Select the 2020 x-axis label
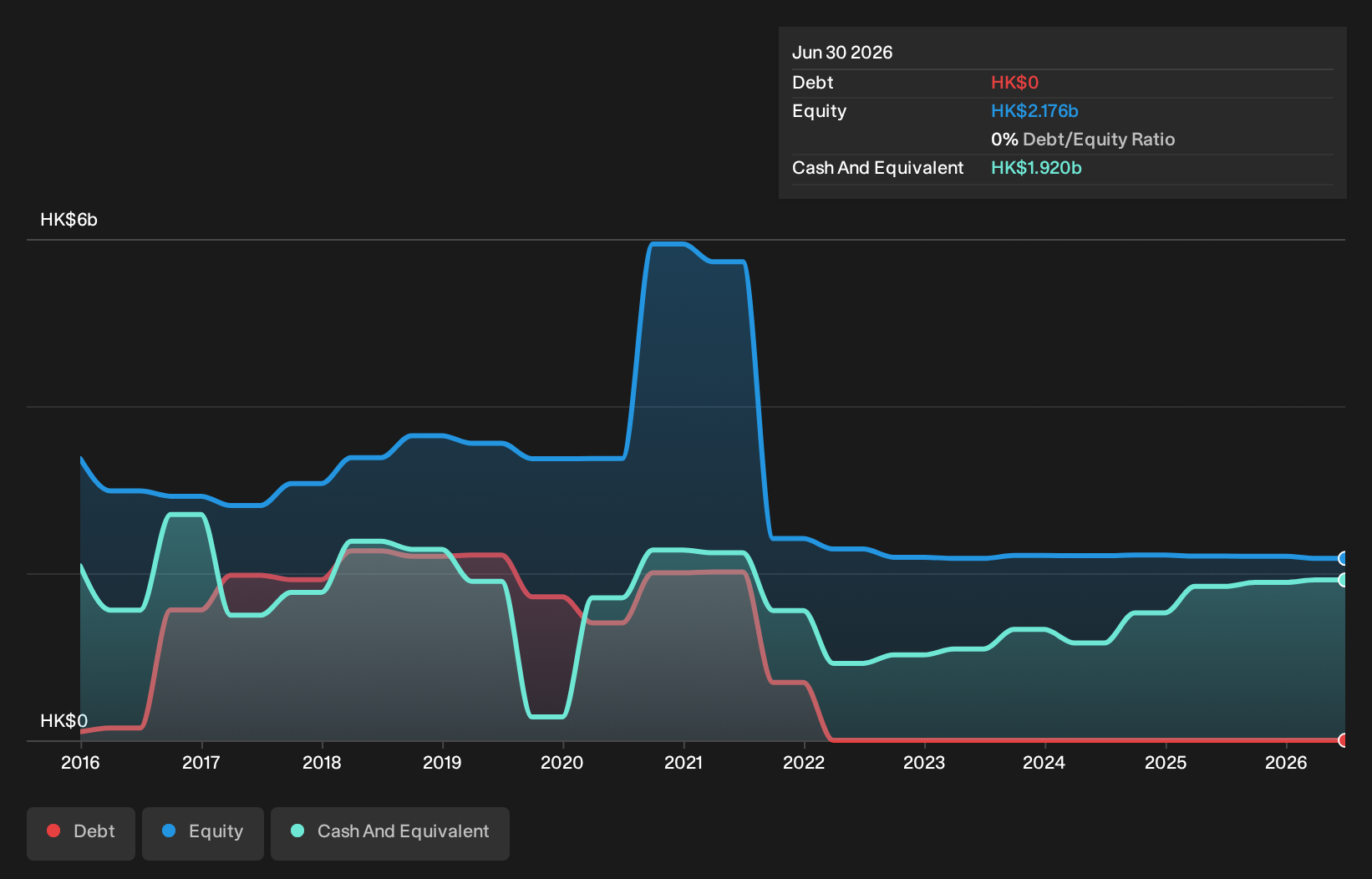Viewport: 1372px width, 879px height. coord(562,762)
